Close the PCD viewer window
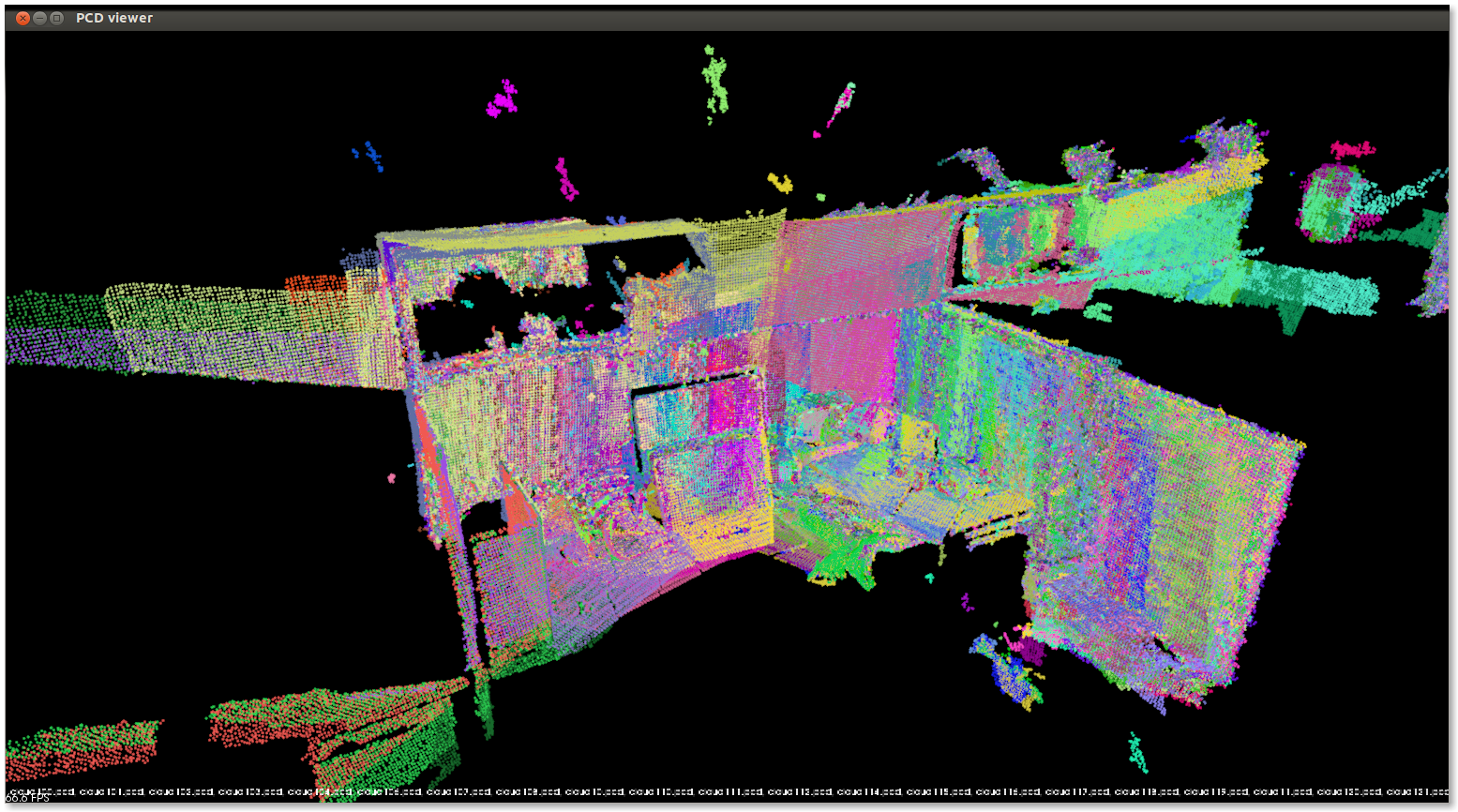This screenshot has height=812, width=1458. point(23,18)
